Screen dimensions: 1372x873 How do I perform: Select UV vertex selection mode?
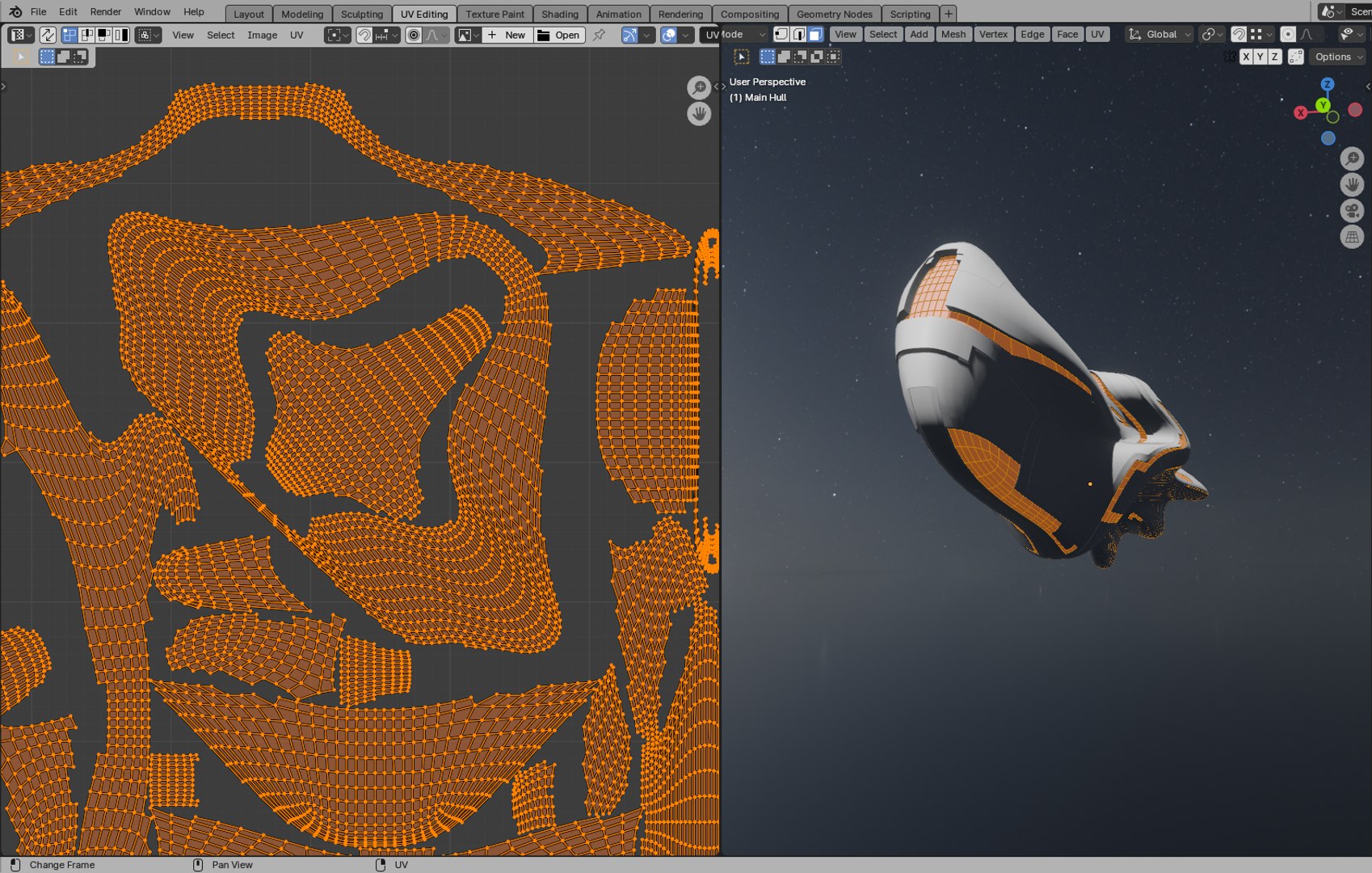[x=69, y=35]
